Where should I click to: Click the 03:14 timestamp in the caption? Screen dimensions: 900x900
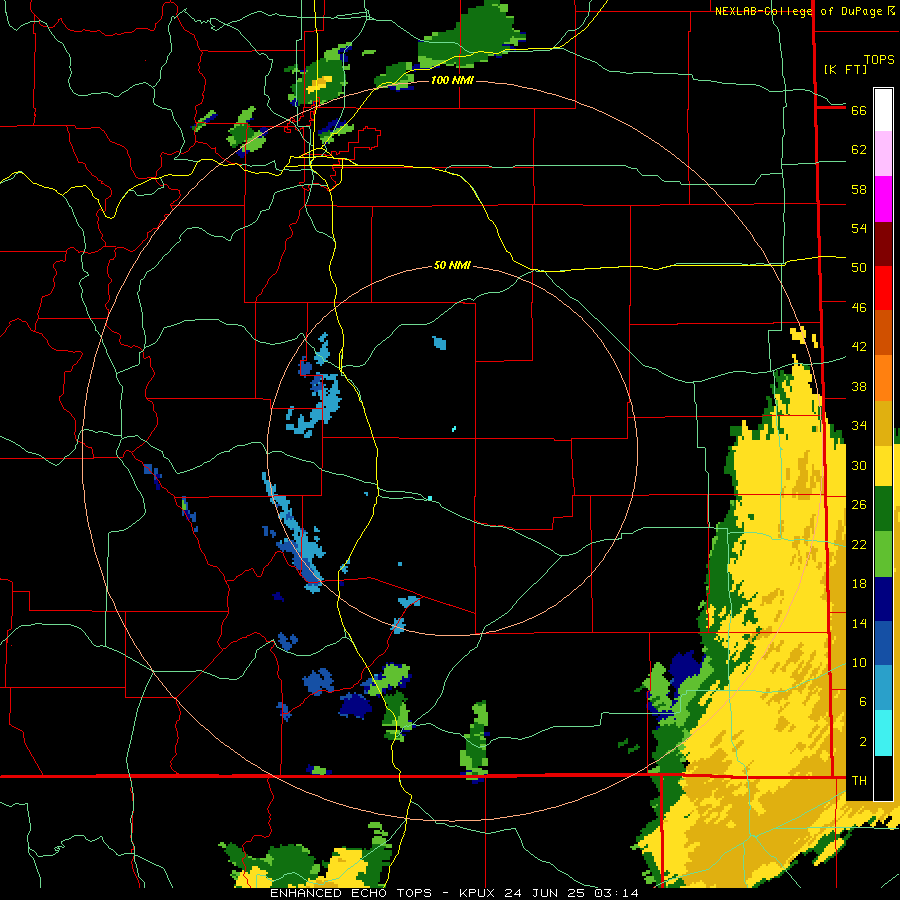point(615,893)
